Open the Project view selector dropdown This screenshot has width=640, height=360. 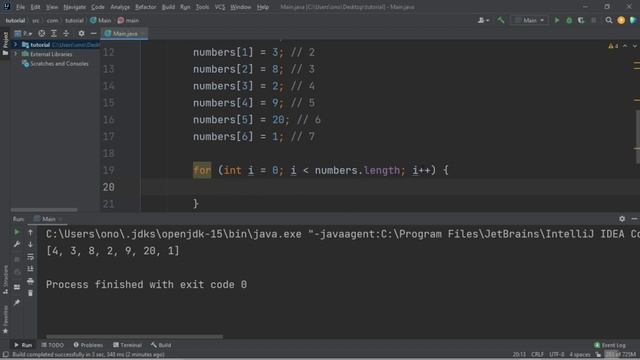coord(23,33)
